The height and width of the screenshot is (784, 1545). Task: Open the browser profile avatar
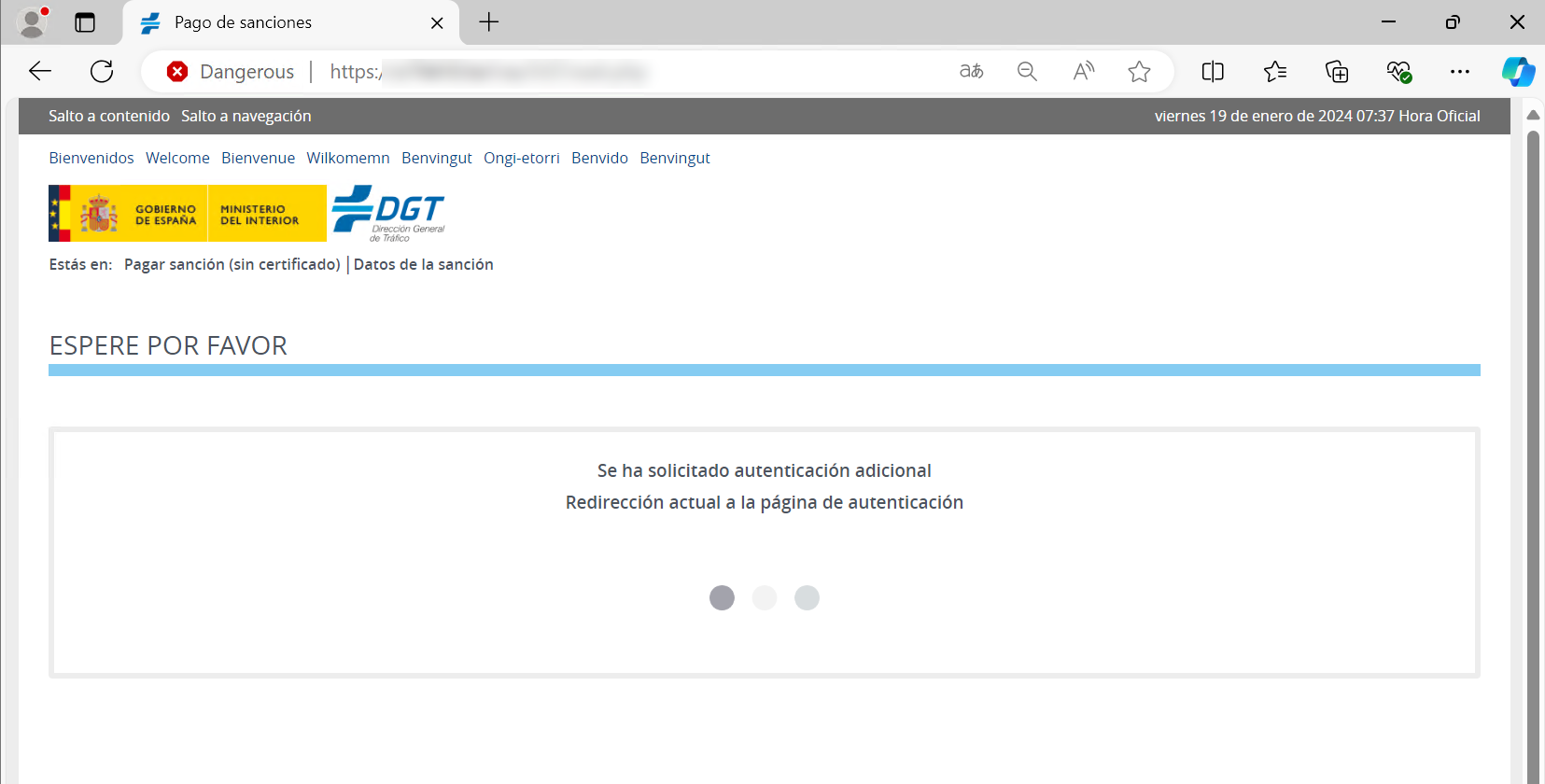(33, 22)
